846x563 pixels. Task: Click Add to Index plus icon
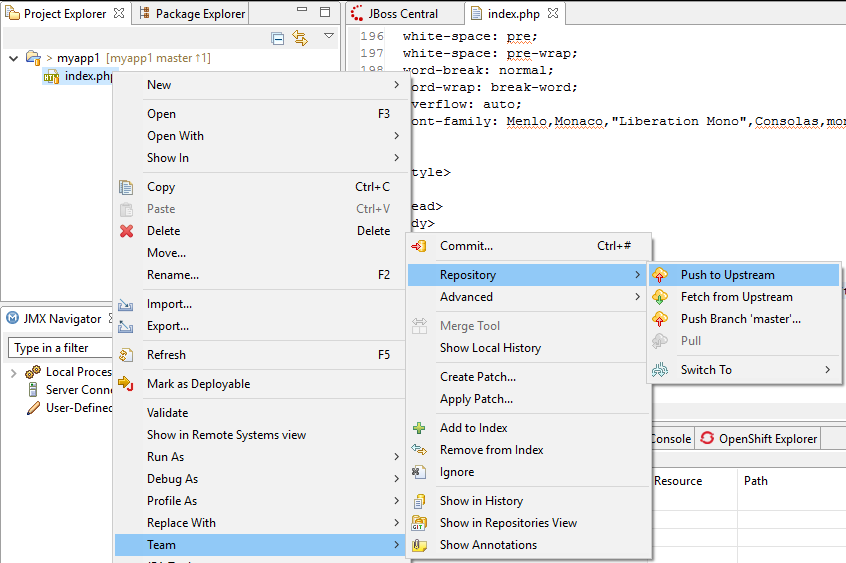(x=419, y=428)
